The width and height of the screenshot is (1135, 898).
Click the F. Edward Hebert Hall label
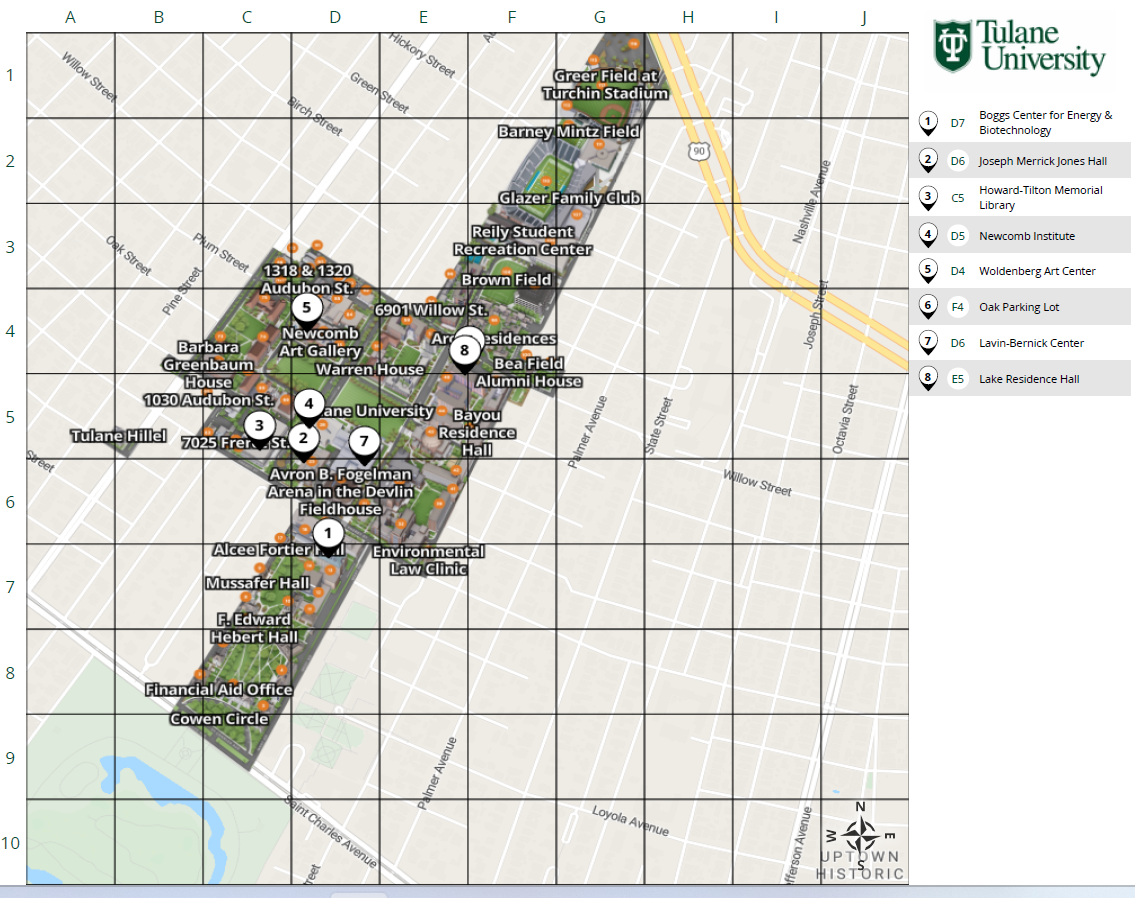pos(254,628)
